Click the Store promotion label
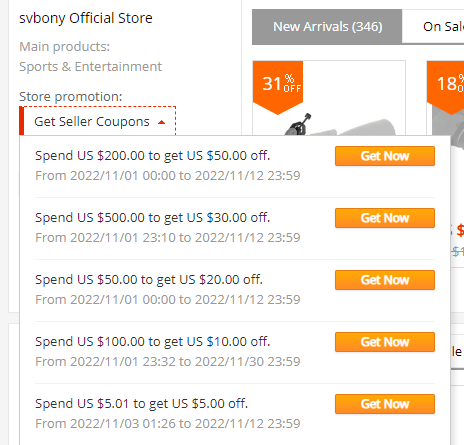The height and width of the screenshot is (445, 464). coord(71,97)
